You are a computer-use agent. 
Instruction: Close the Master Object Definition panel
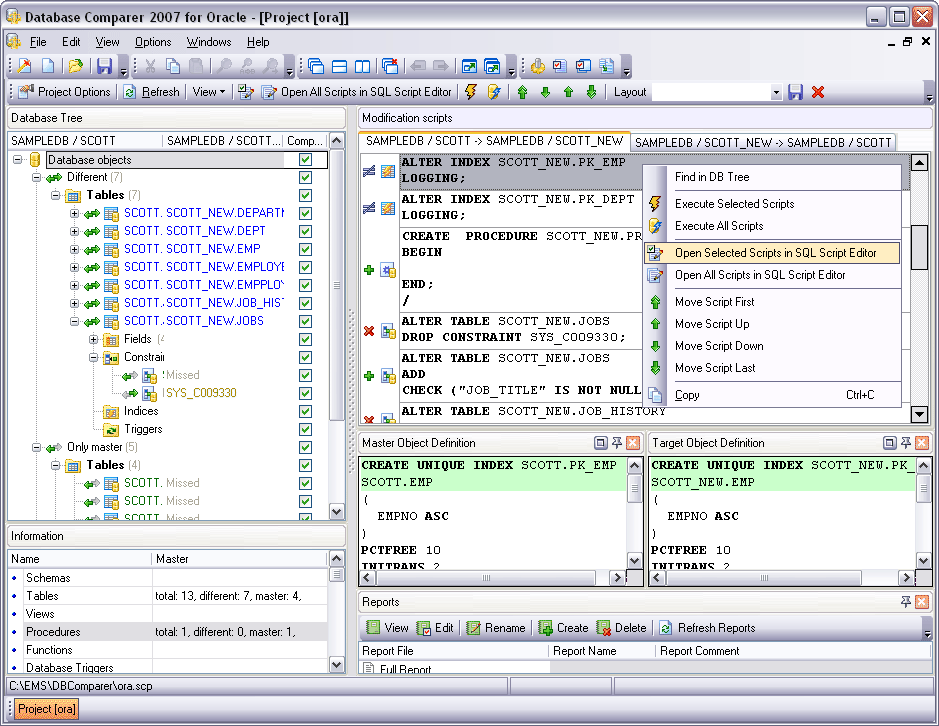(x=633, y=443)
